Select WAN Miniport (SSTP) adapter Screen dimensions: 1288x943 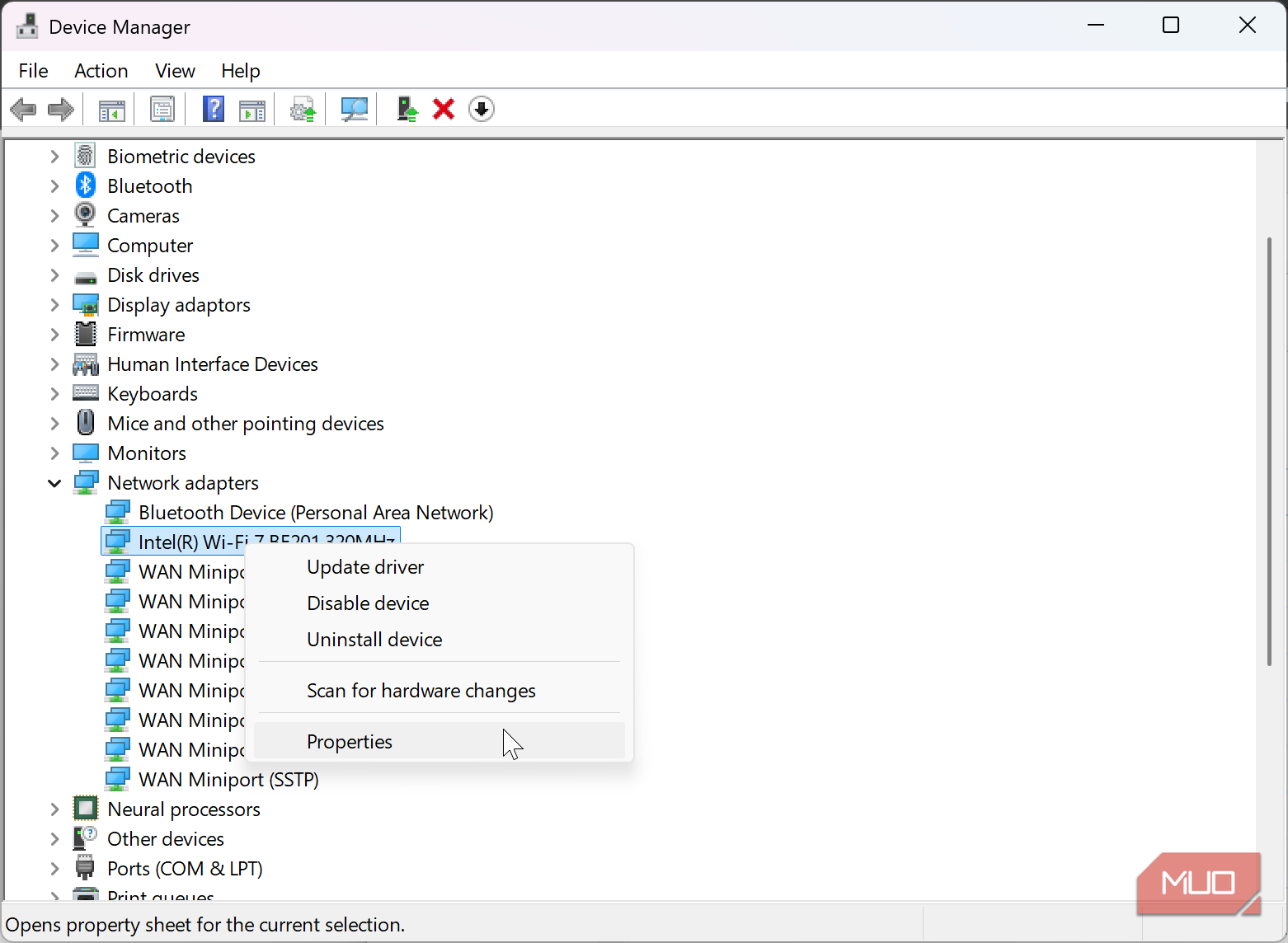[x=228, y=780]
